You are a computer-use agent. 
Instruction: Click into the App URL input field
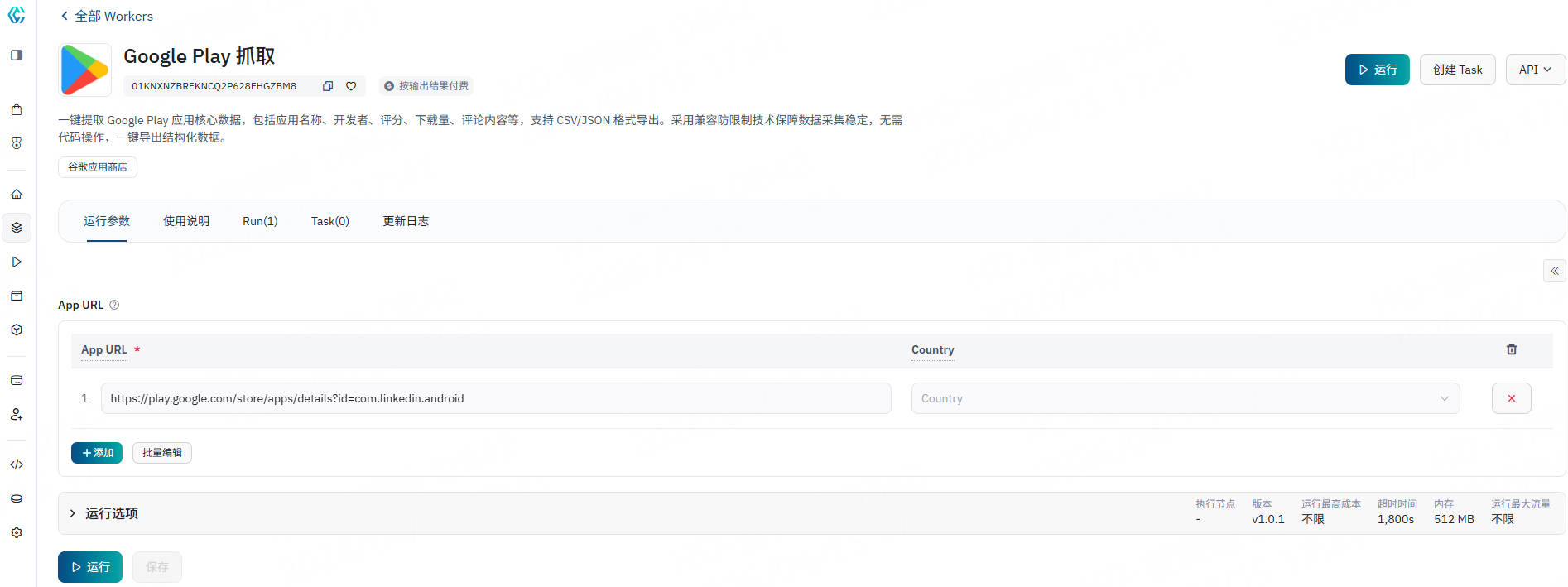pyautogui.click(x=495, y=398)
